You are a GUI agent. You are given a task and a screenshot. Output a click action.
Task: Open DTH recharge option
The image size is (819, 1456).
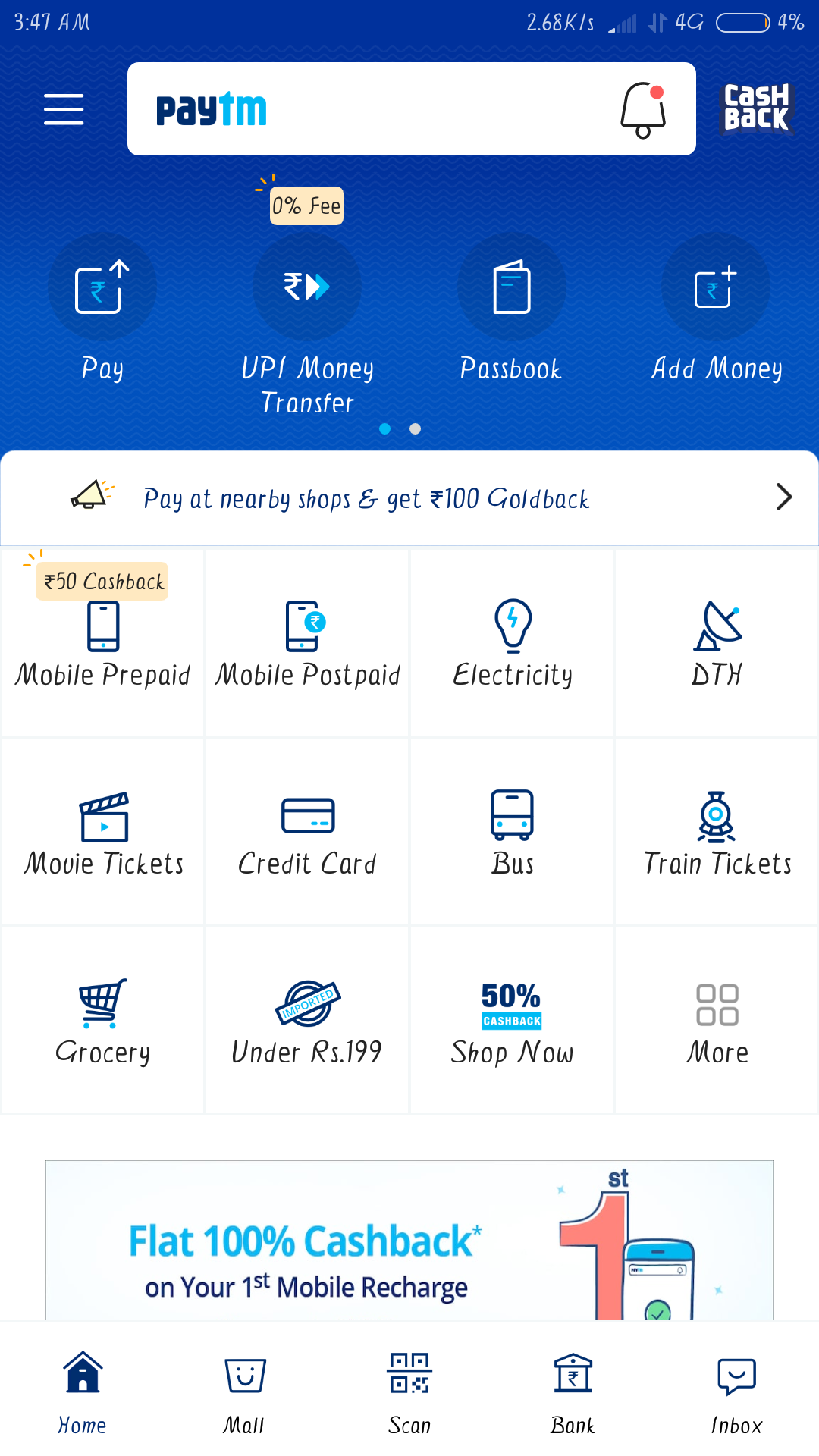[x=717, y=642]
